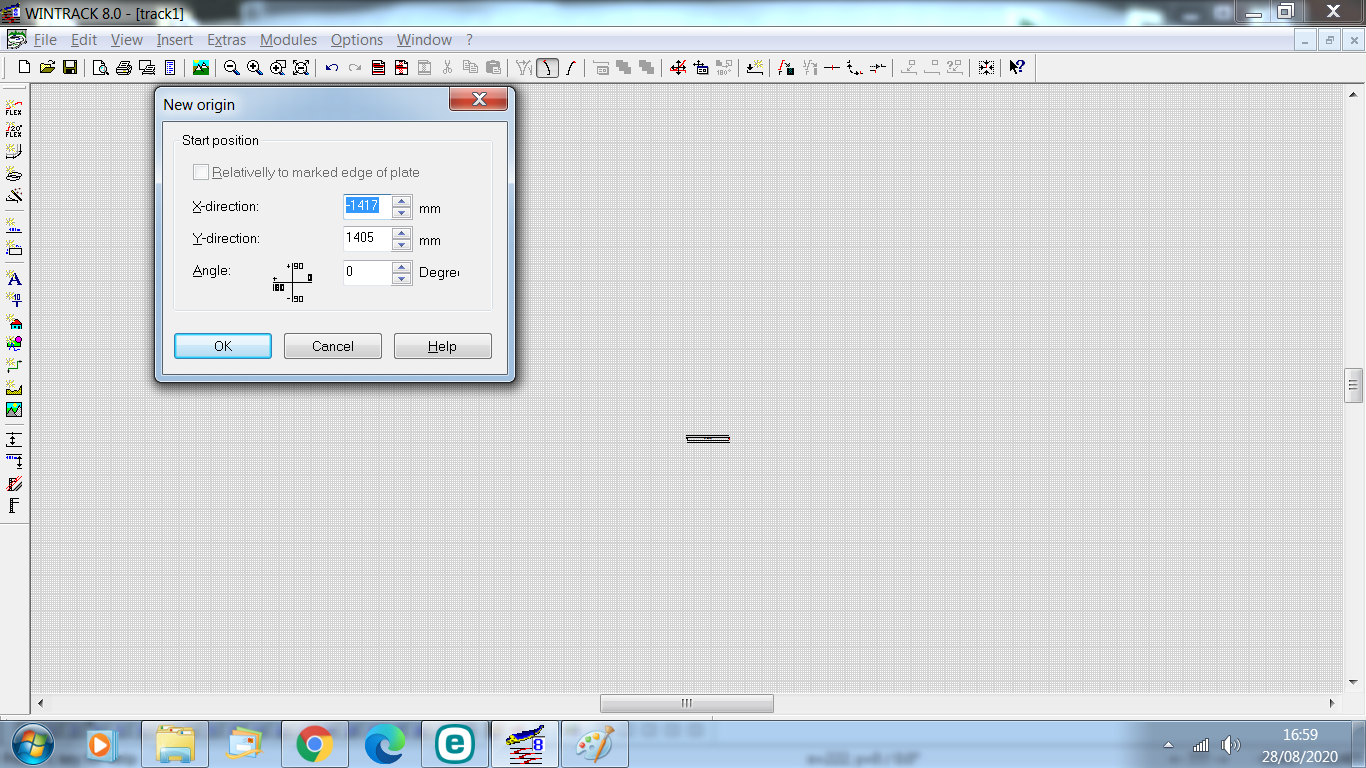Save the track plan with floppy icon
The image size is (1366, 768).
70,68
